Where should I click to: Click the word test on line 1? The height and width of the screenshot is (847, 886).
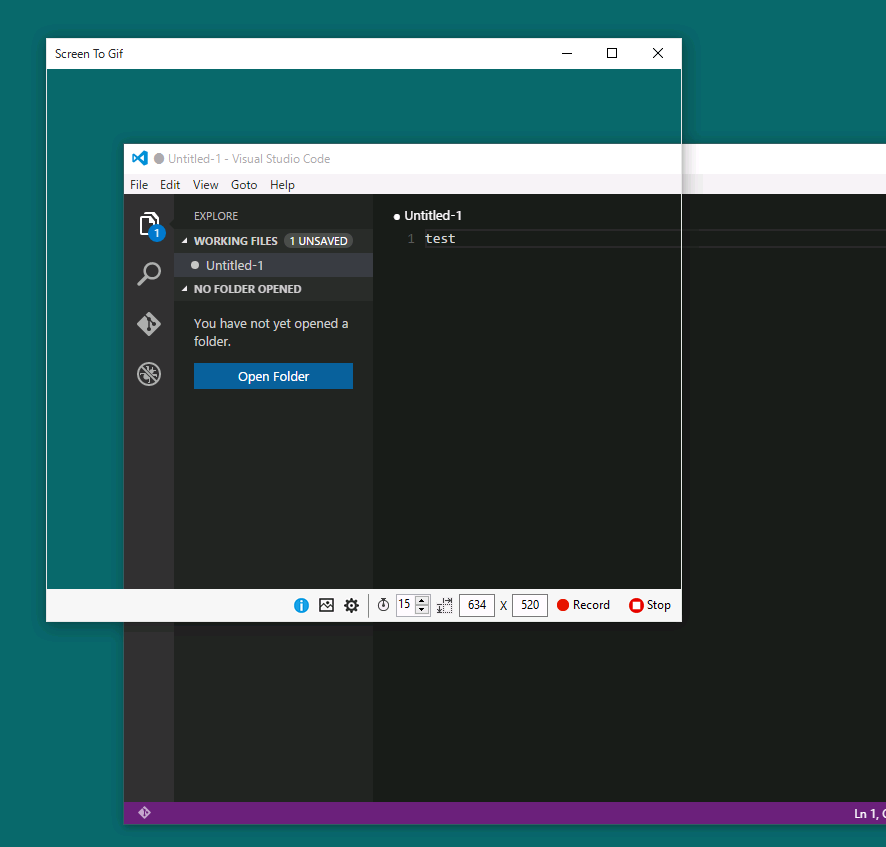point(440,238)
